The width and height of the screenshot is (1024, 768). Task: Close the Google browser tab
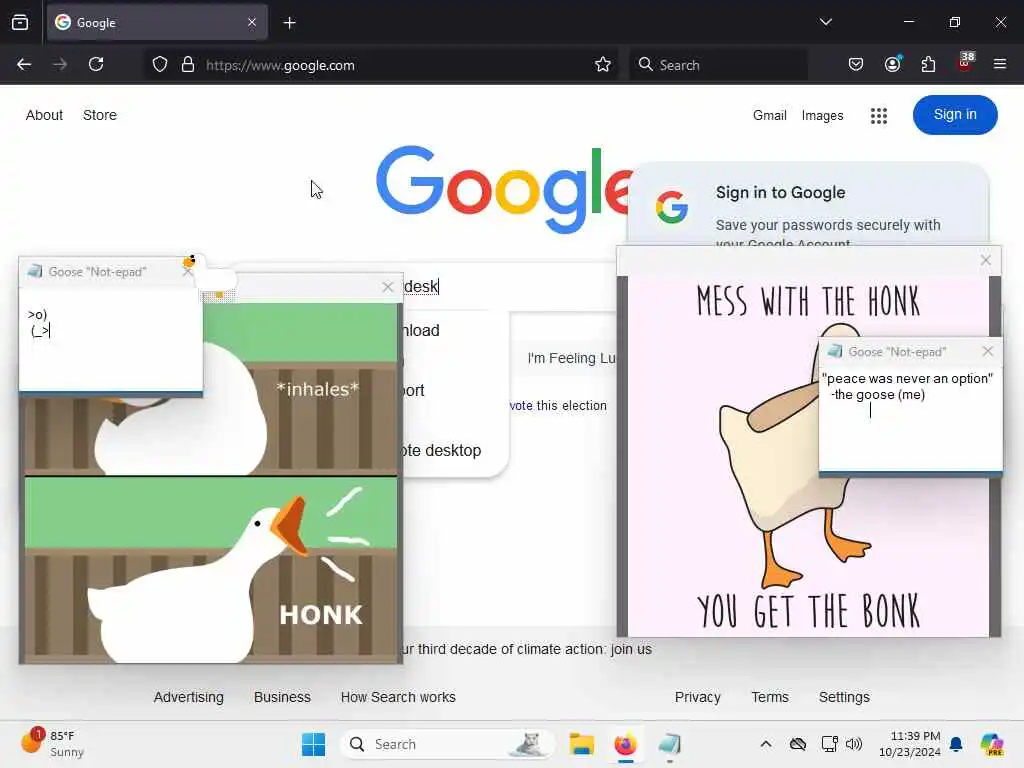click(252, 23)
